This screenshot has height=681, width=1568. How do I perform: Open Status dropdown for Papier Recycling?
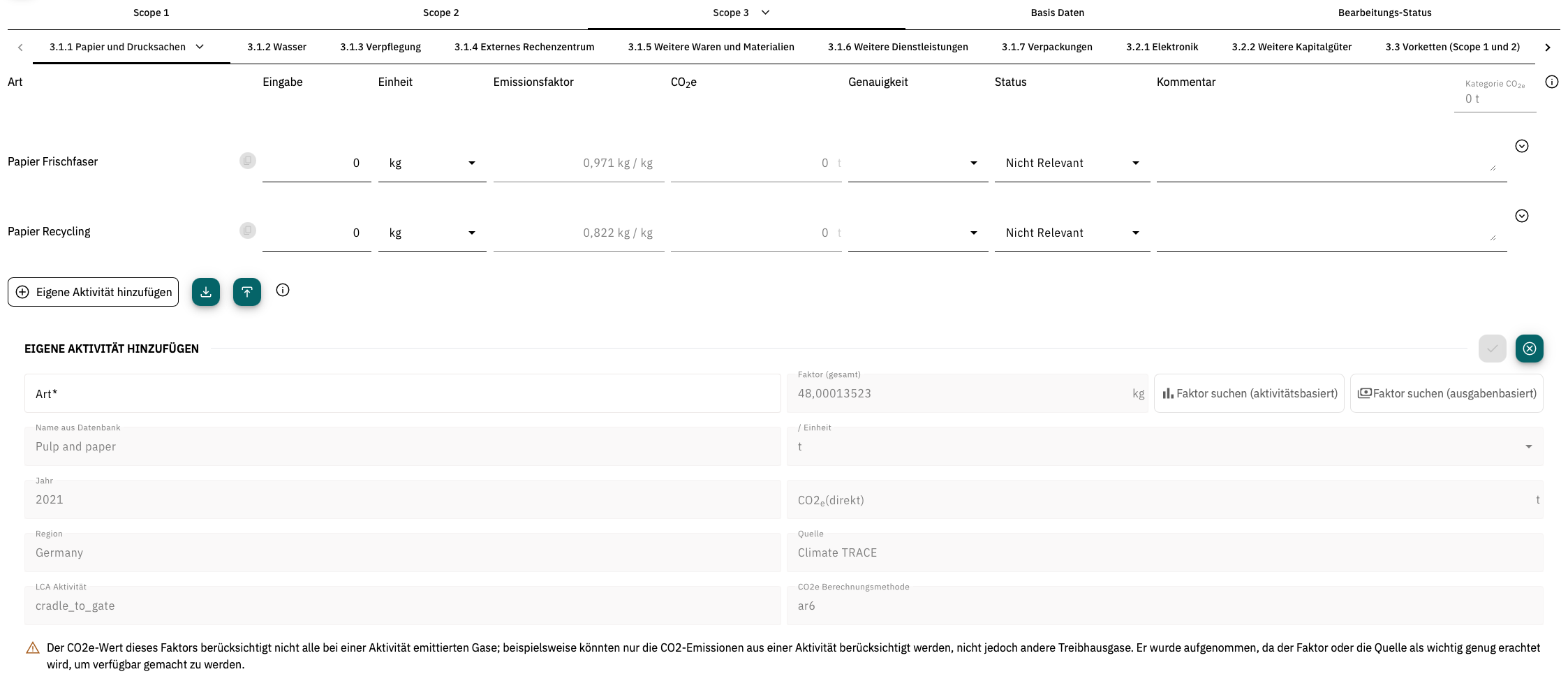pos(1072,233)
